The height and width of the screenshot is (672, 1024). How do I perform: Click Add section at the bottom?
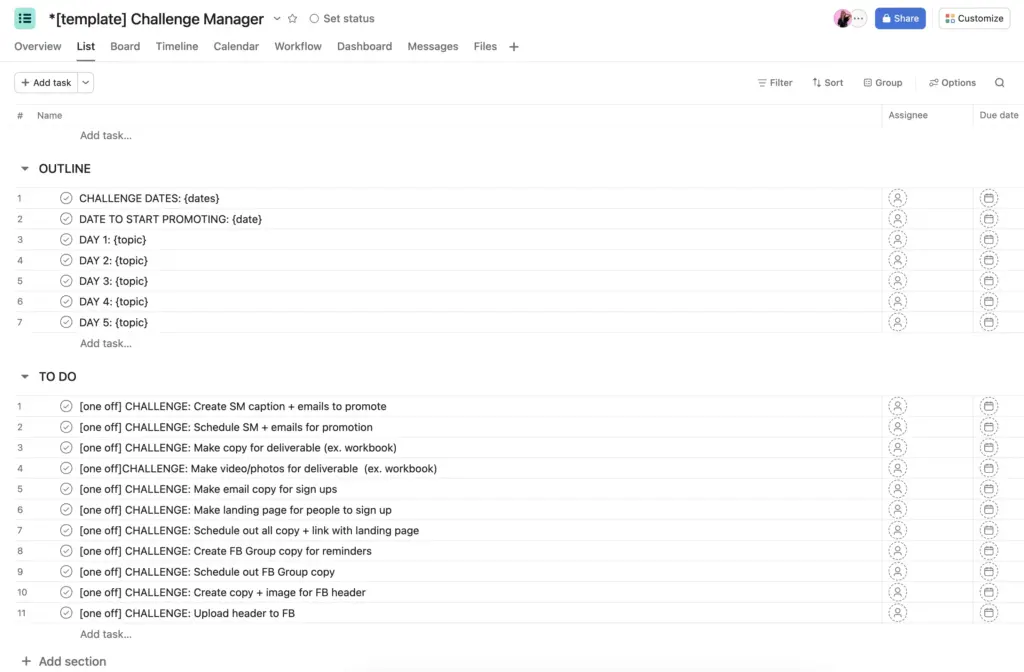64,661
